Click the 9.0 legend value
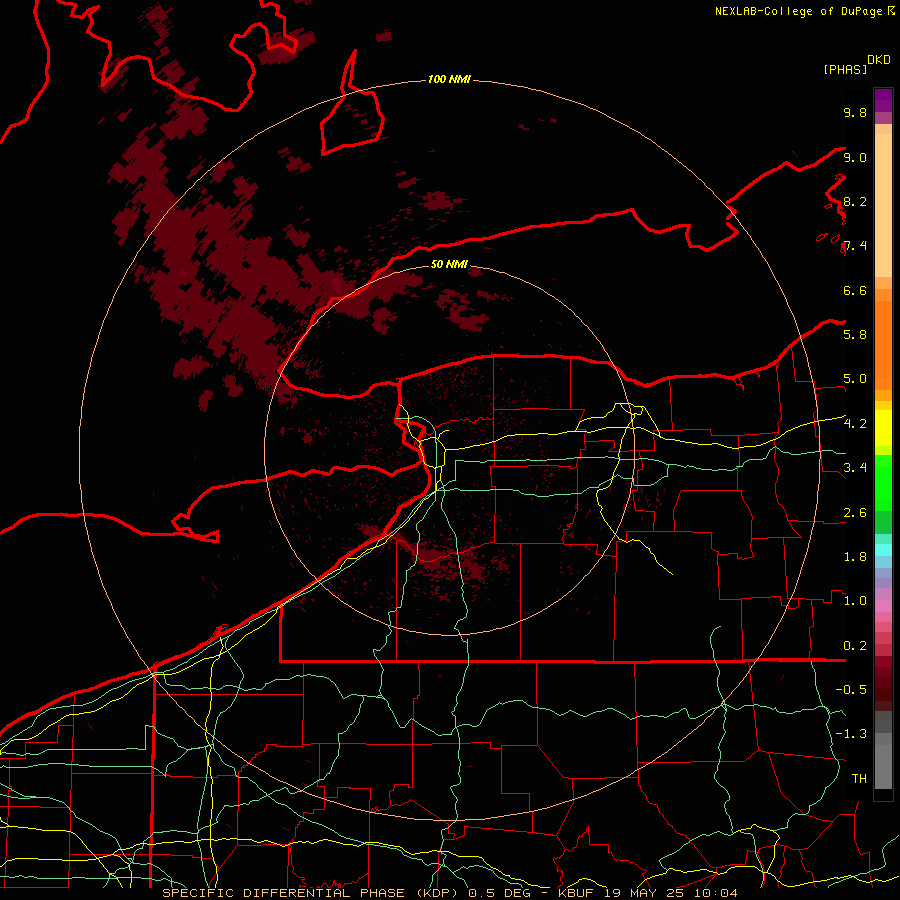Image resolution: width=900 pixels, height=900 pixels. (855, 157)
